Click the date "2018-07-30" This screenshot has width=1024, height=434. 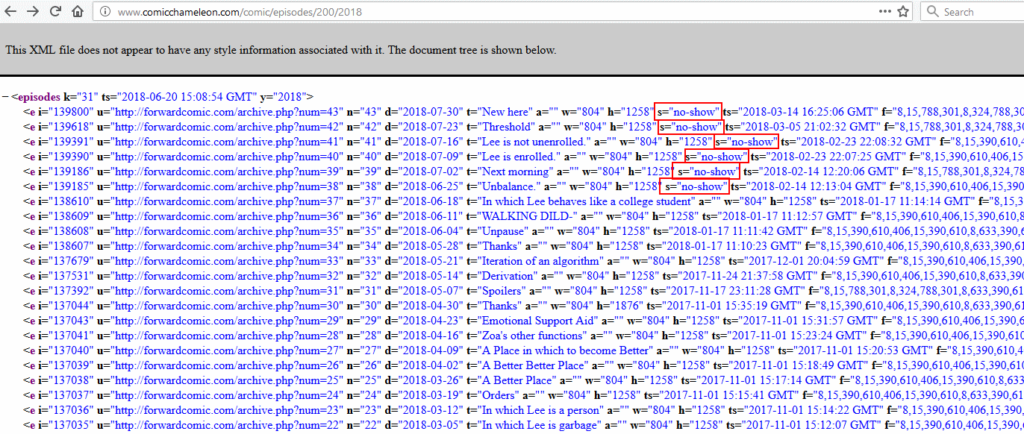pos(431,110)
